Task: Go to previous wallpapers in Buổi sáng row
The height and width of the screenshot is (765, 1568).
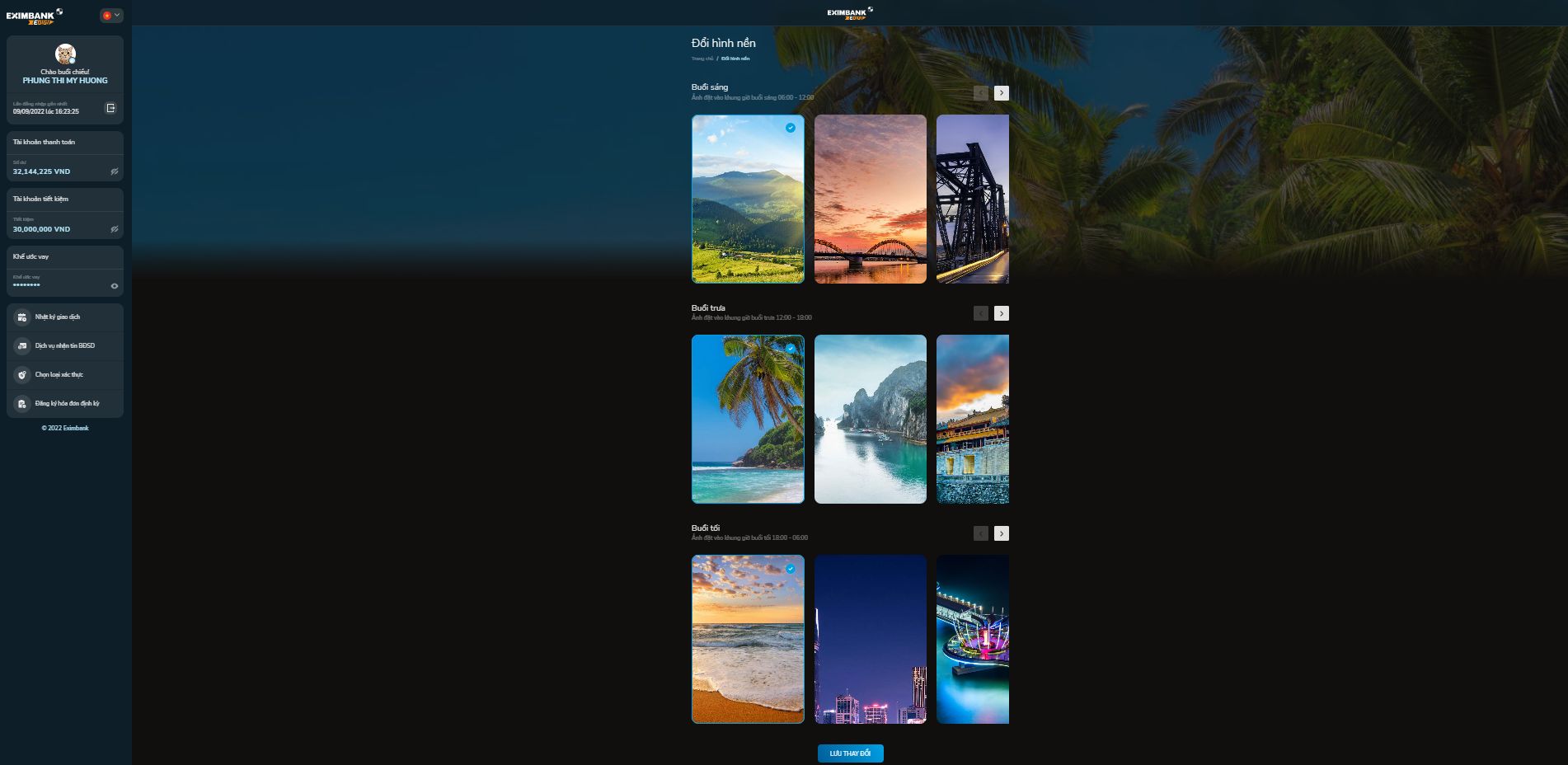Action: point(980,93)
